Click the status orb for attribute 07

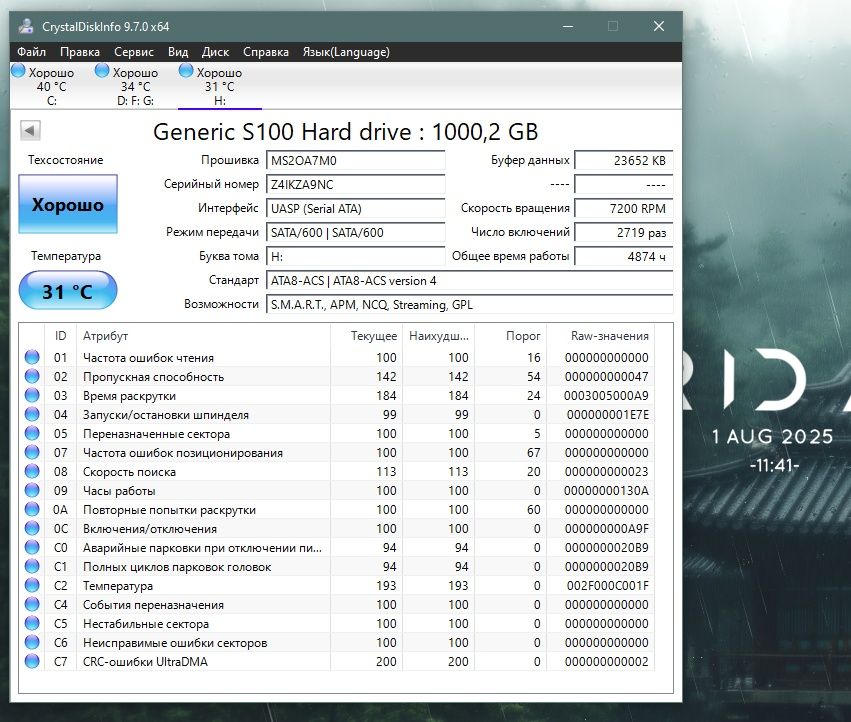(32, 452)
